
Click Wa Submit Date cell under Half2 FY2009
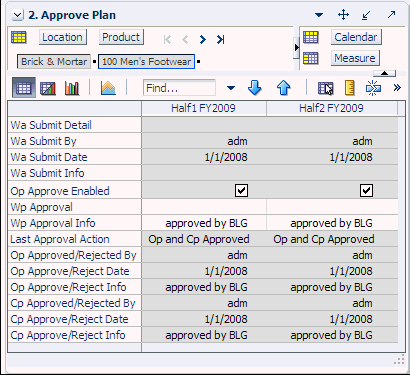332,157
